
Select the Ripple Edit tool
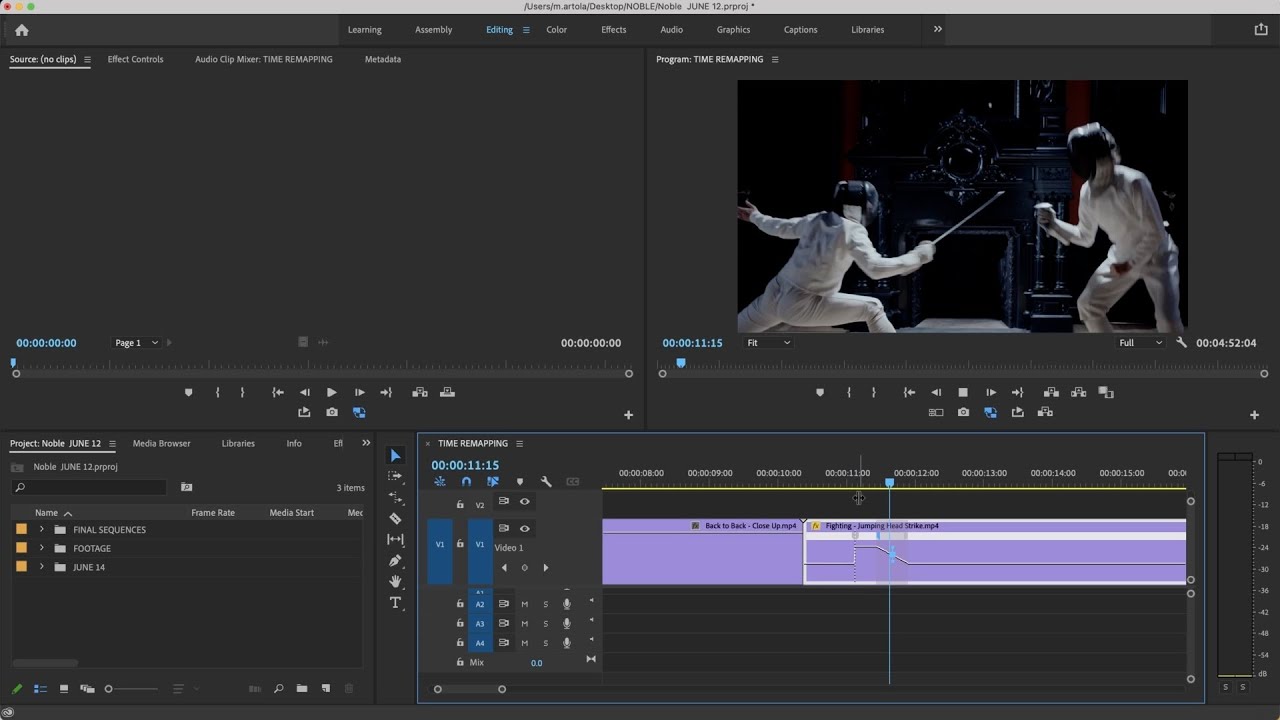395,497
